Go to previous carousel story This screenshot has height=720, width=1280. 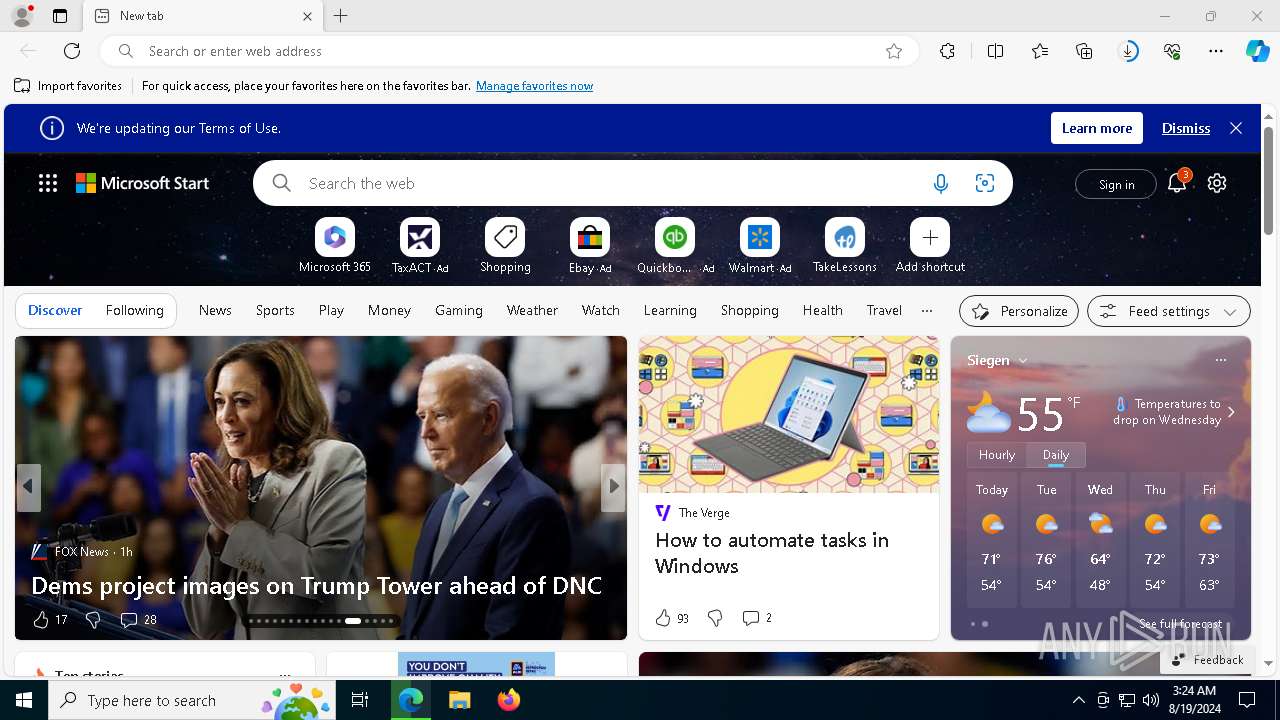click(28, 487)
